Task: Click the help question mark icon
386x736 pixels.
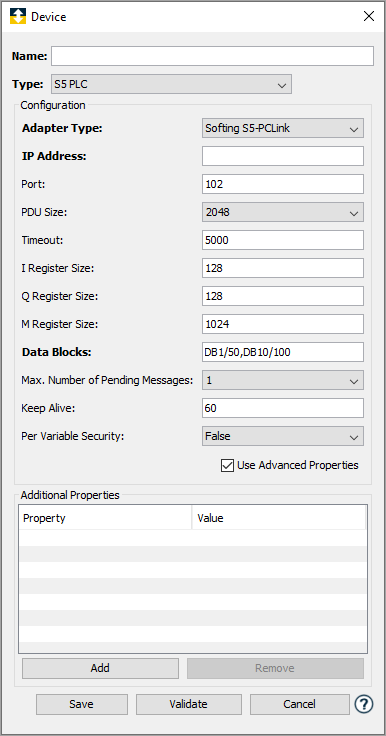Action: pyautogui.click(x=364, y=704)
